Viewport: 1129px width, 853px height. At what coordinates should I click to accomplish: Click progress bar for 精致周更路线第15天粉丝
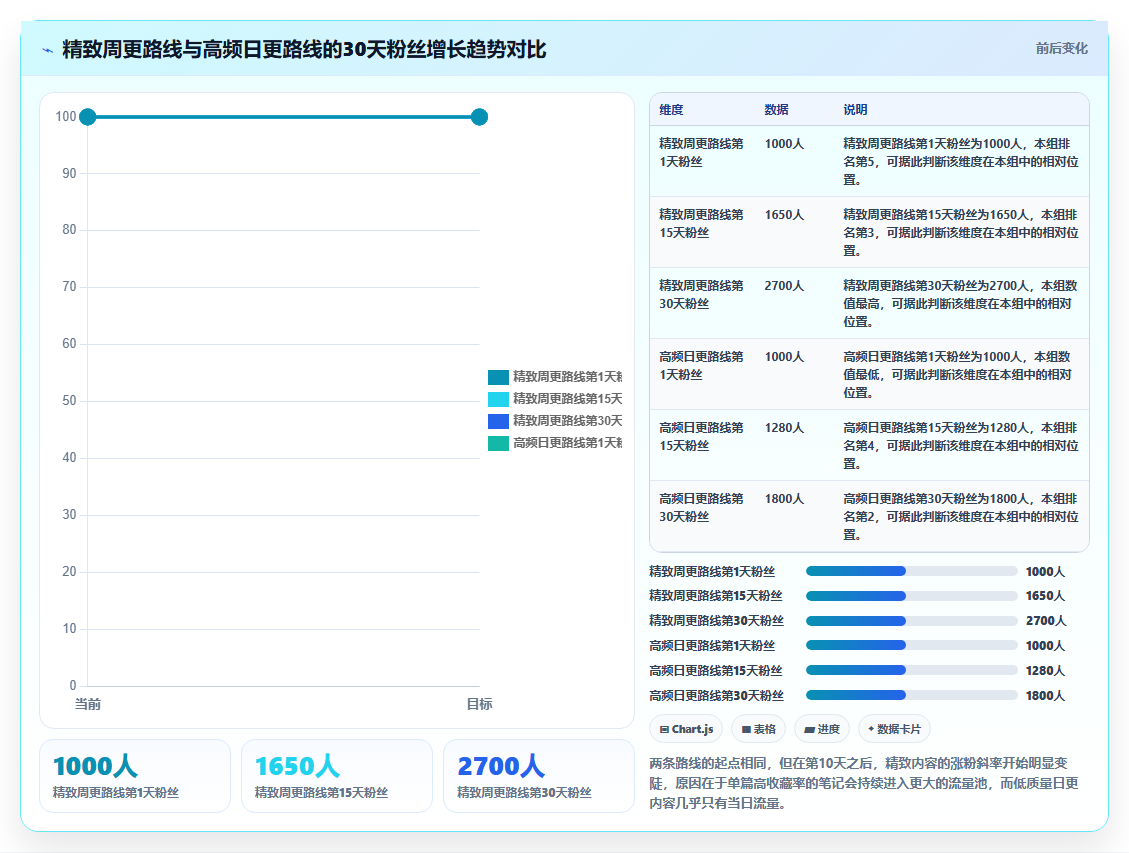[912, 596]
